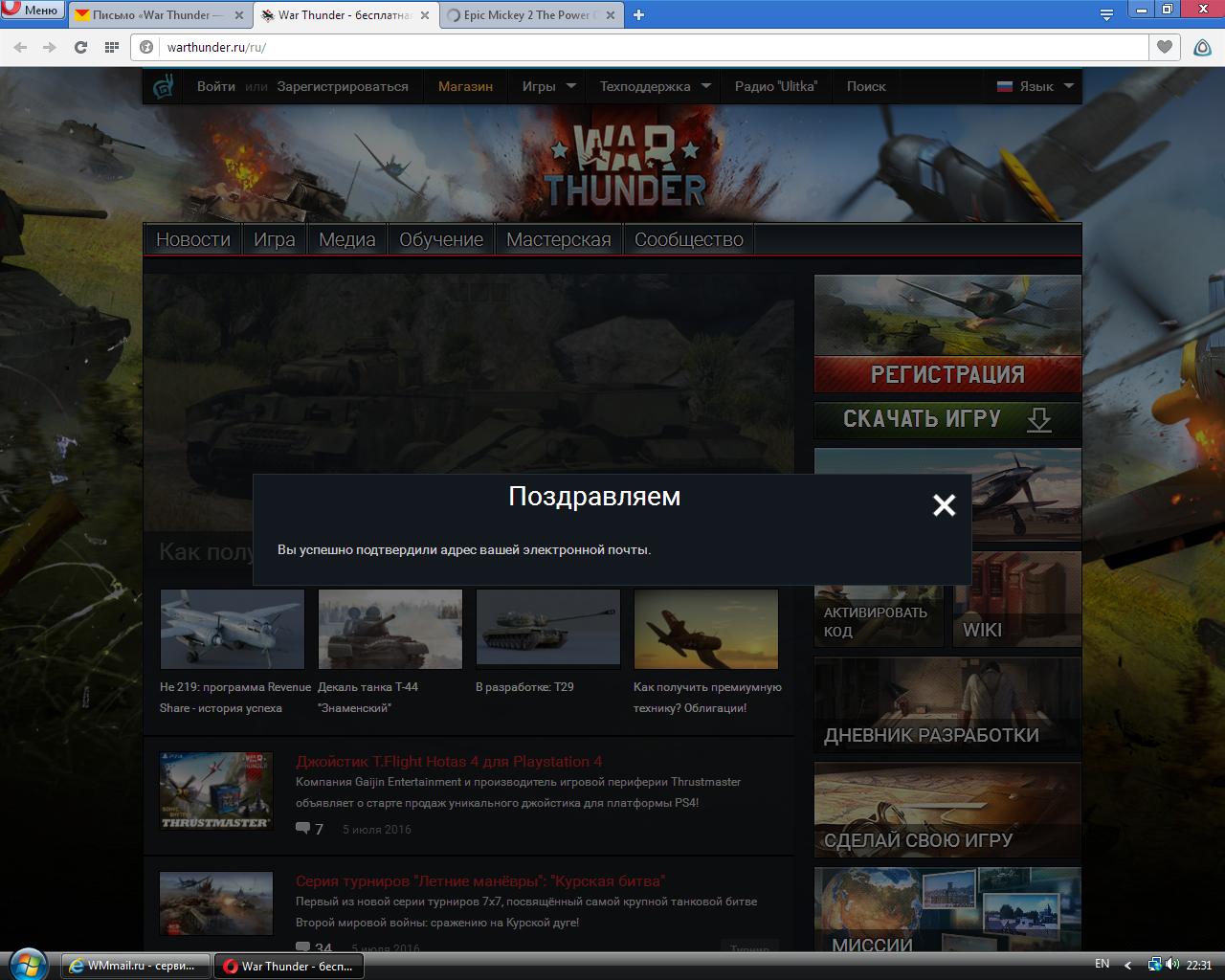Open the Мастерская menu
The height and width of the screenshot is (980, 1225).
(x=559, y=239)
